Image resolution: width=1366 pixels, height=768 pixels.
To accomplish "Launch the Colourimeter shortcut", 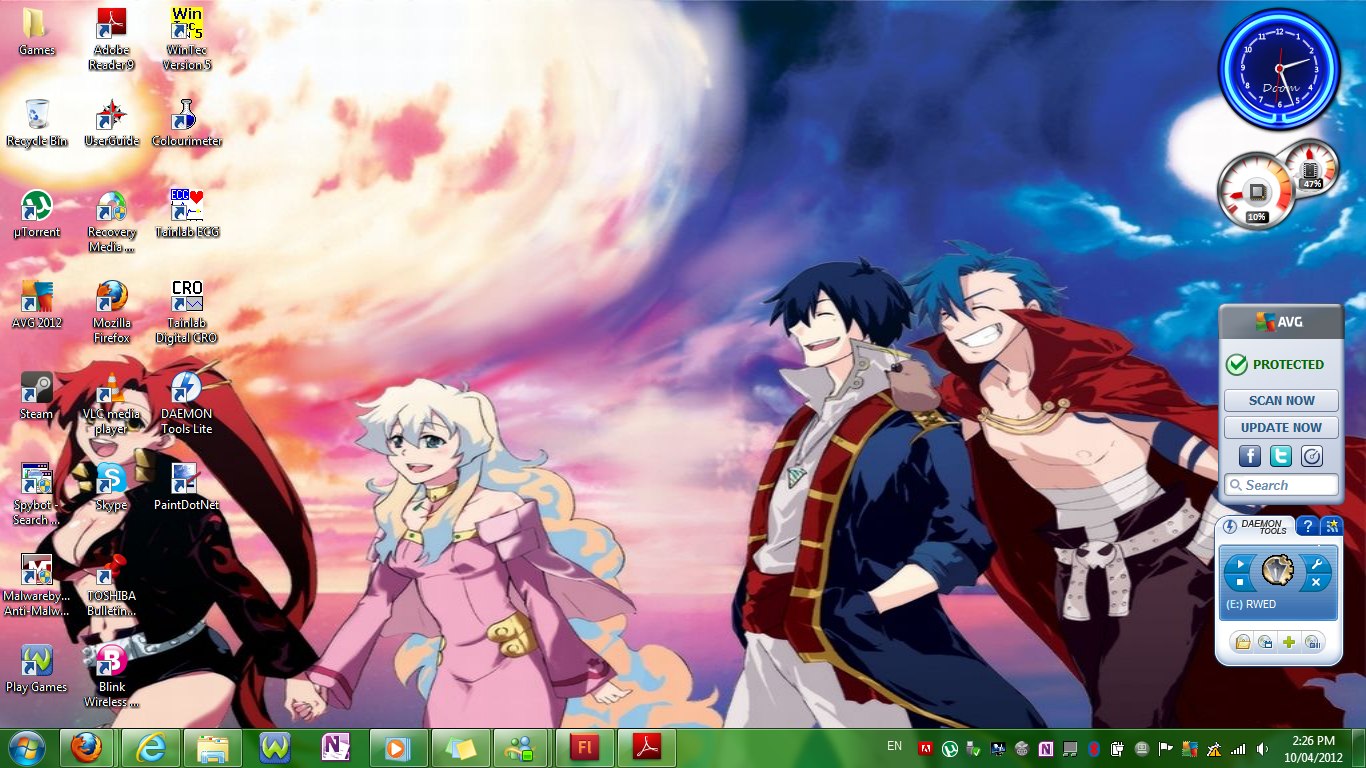I will tap(187, 123).
